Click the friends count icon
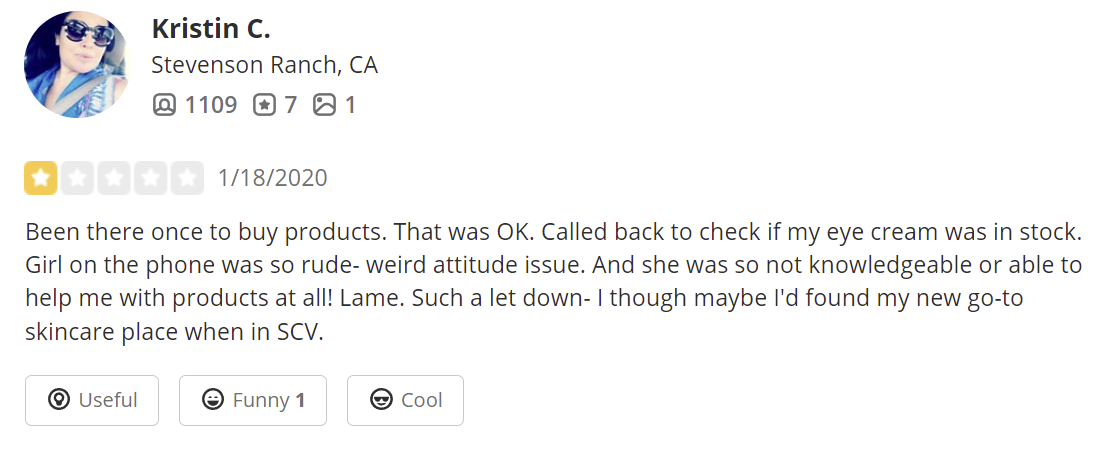Image resolution: width=1100 pixels, height=455 pixels. click(163, 105)
